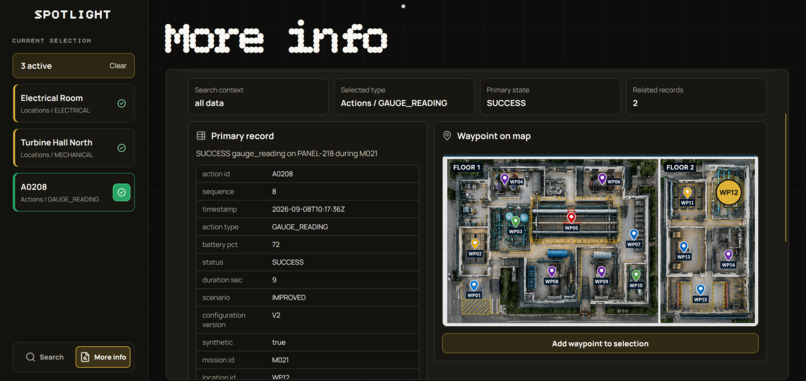Select the WP02 orange waypoint pin
The image size is (806, 381).
coord(475,244)
